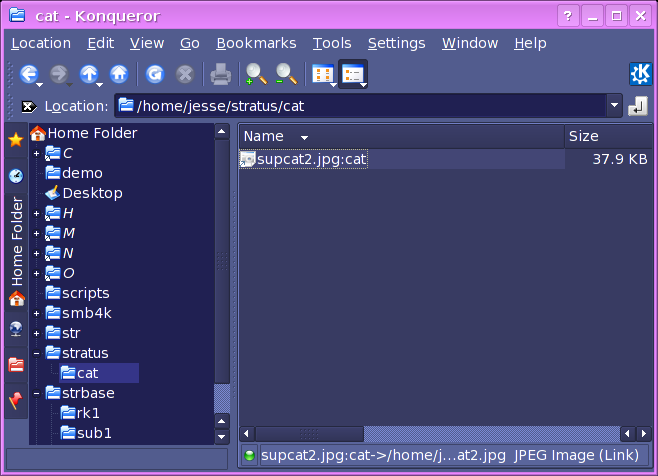Open the View menu

pyautogui.click(x=147, y=43)
